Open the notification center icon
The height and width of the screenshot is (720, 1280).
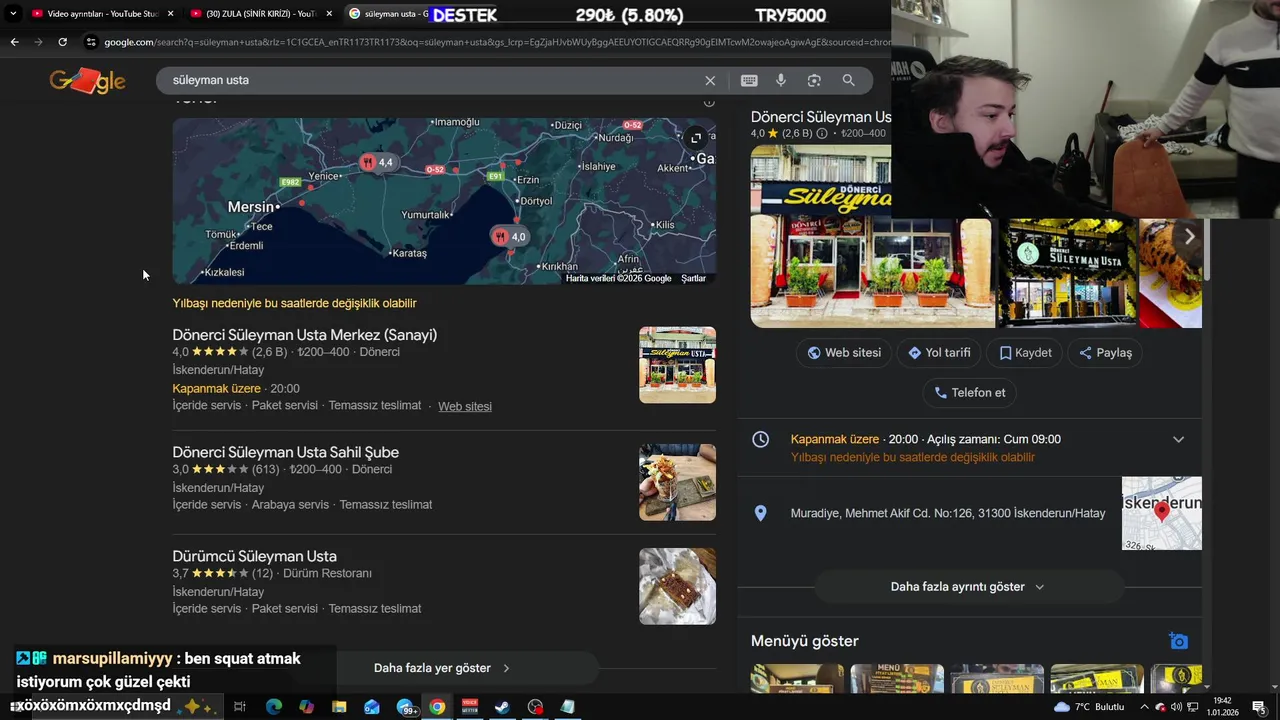click(1258, 707)
